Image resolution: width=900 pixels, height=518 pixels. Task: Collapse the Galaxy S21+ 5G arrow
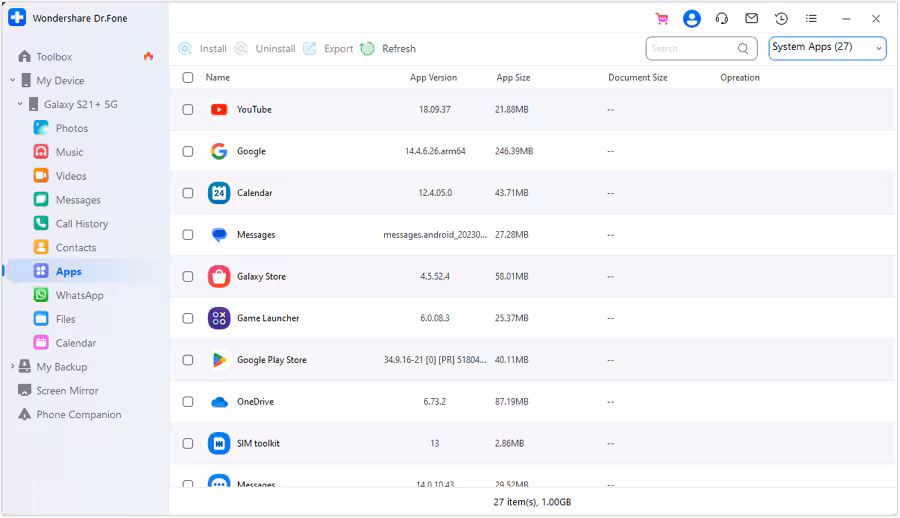tap(20, 104)
